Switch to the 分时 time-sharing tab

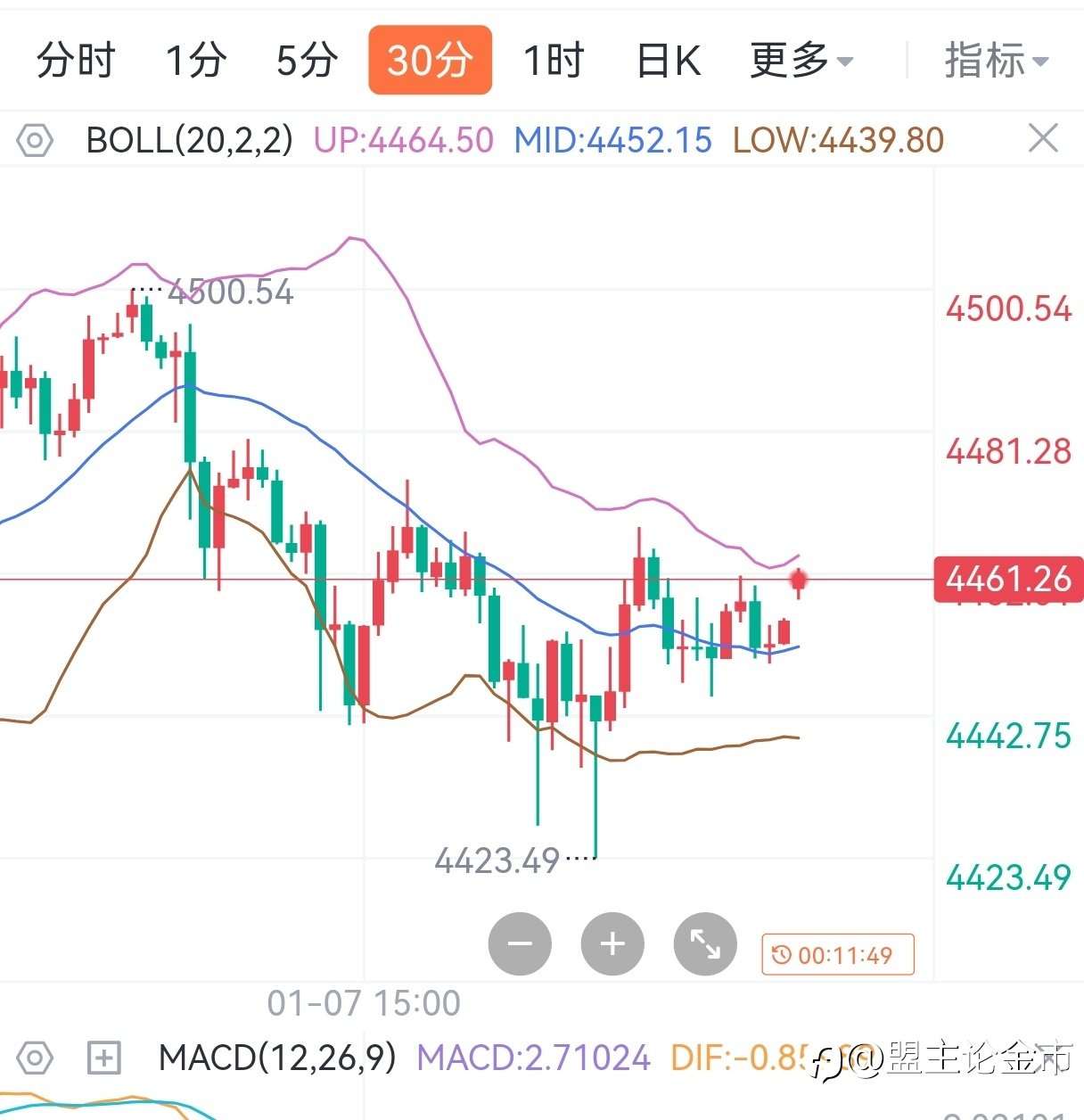pyautogui.click(x=75, y=60)
